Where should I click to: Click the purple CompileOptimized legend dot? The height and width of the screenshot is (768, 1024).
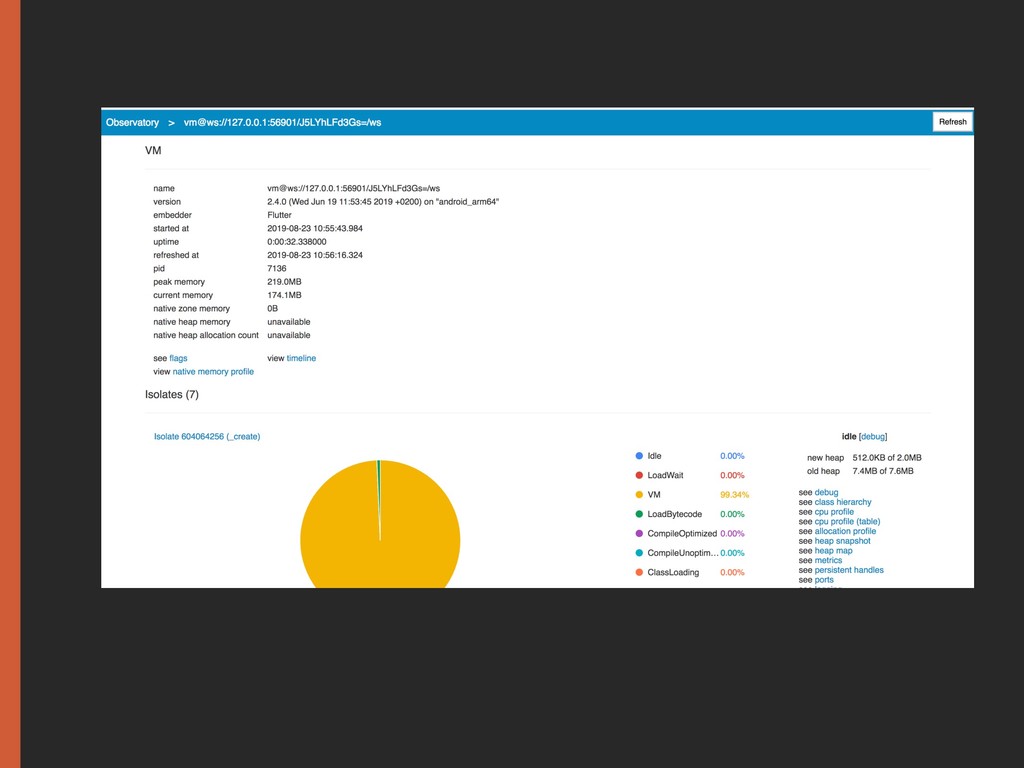coord(639,534)
